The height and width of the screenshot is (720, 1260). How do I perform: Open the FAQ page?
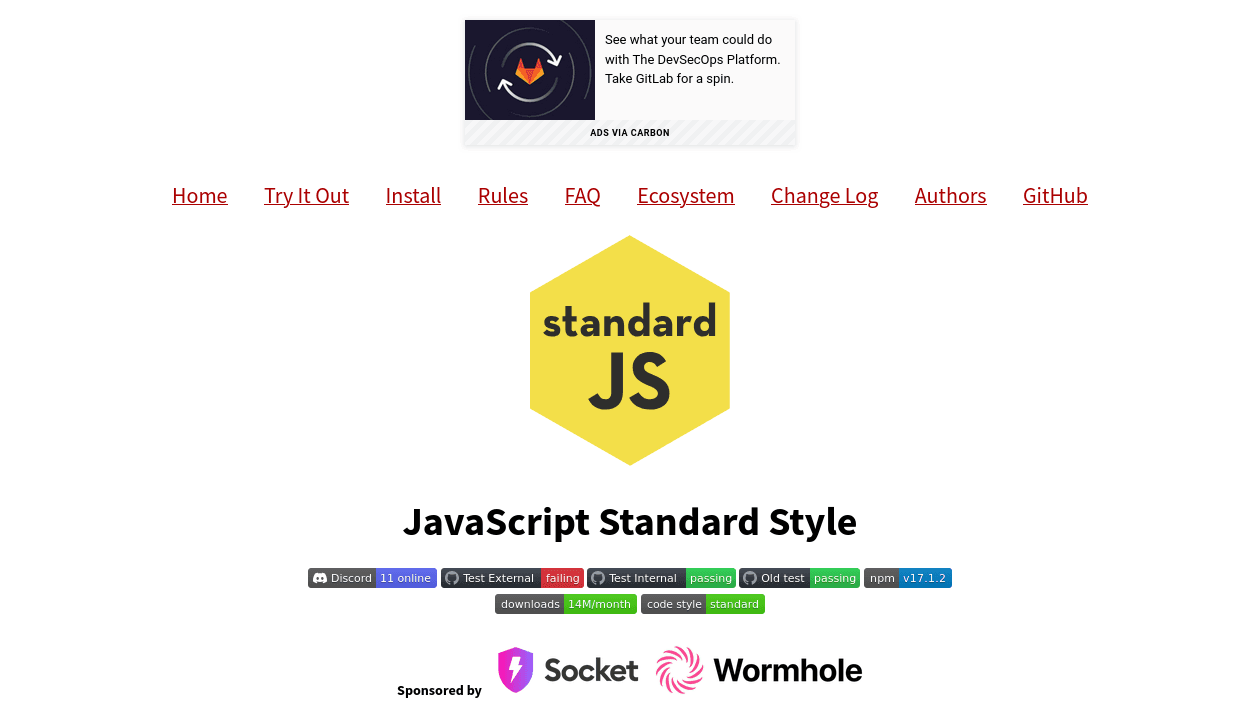pos(582,196)
